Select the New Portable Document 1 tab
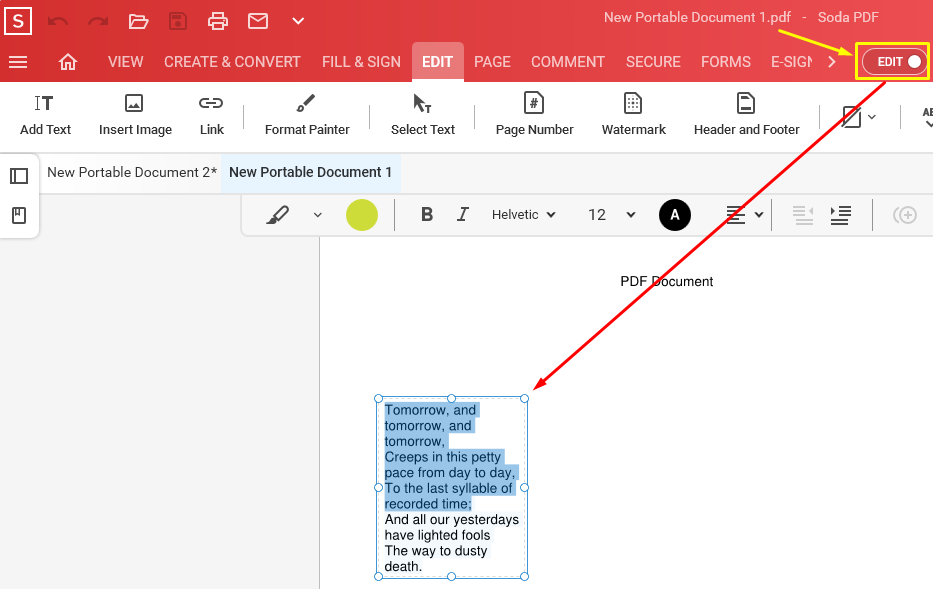933x589 pixels. tap(311, 173)
